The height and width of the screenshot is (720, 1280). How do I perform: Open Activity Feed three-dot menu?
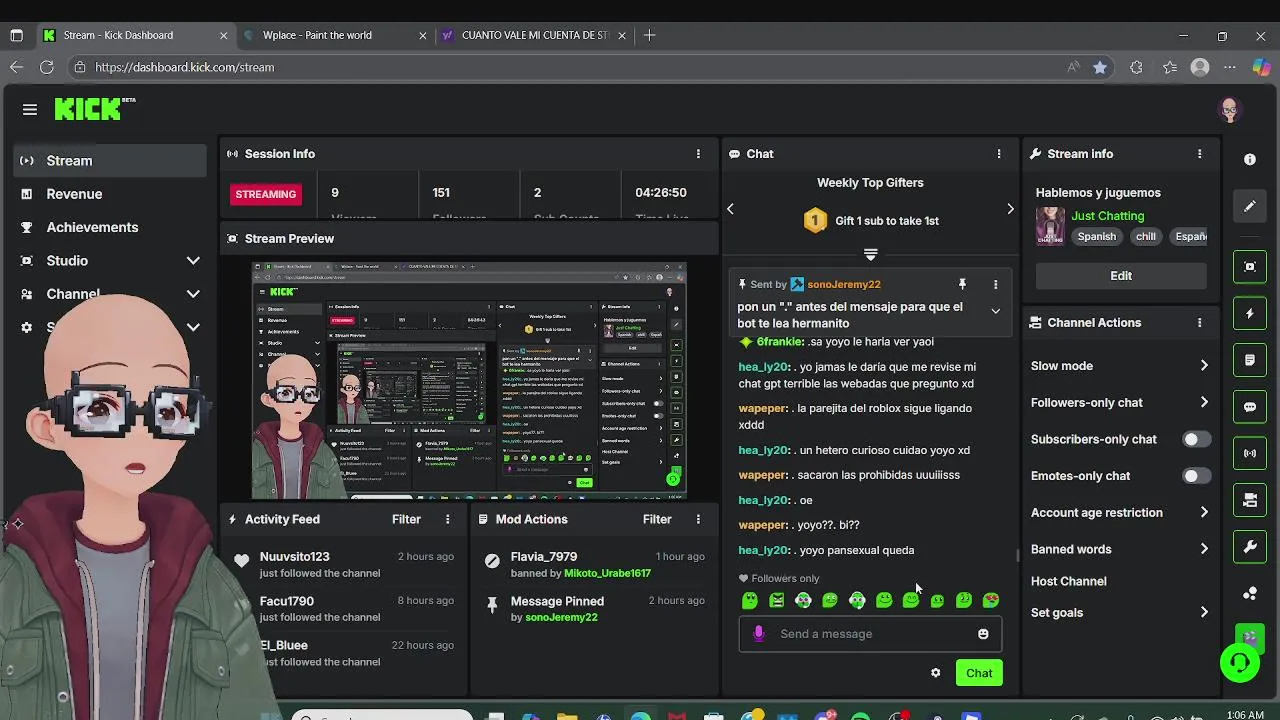pyautogui.click(x=447, y=520)
